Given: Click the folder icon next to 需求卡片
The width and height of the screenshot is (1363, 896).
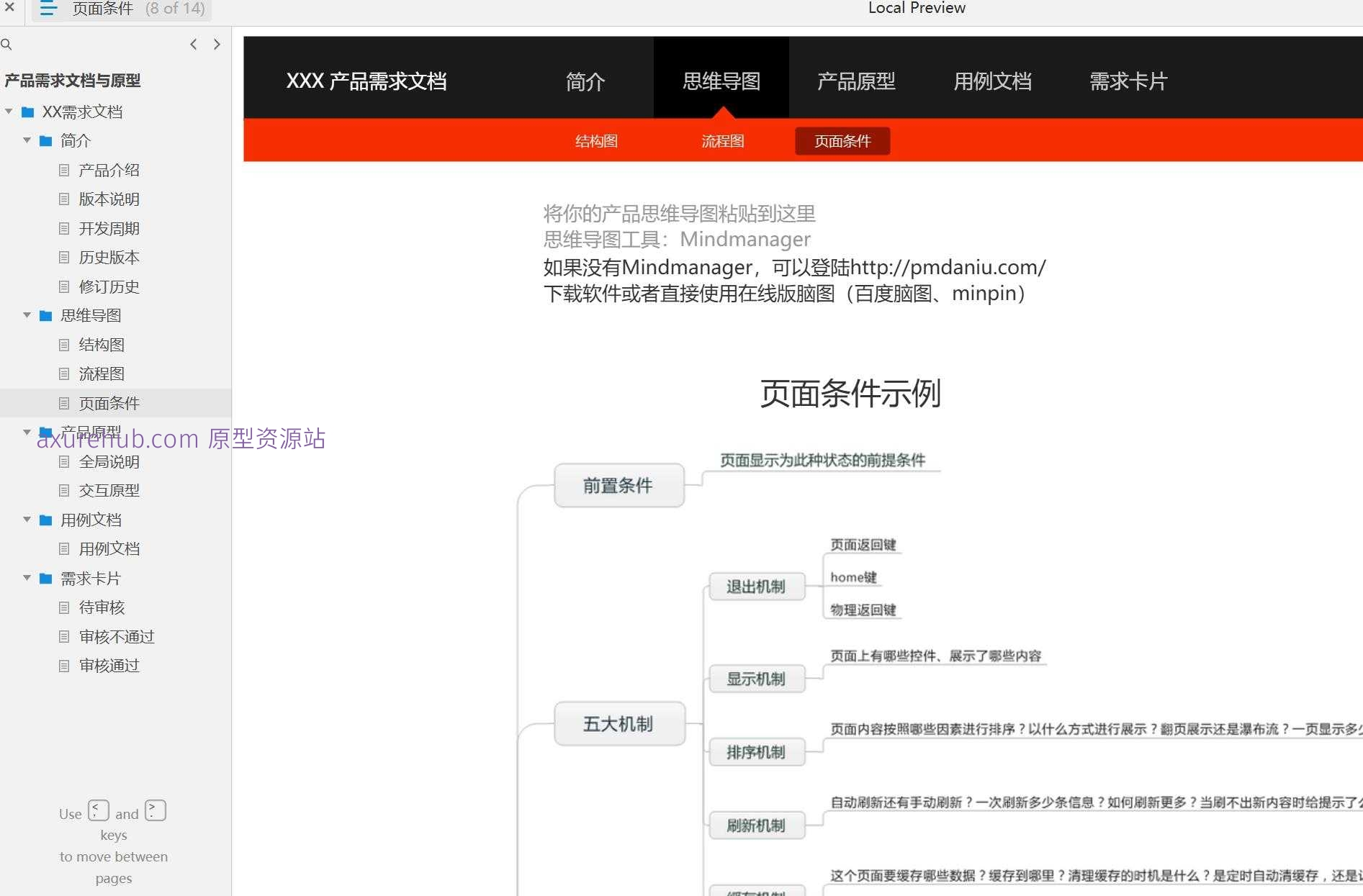Looking at the screenshot, I should 45,578.
